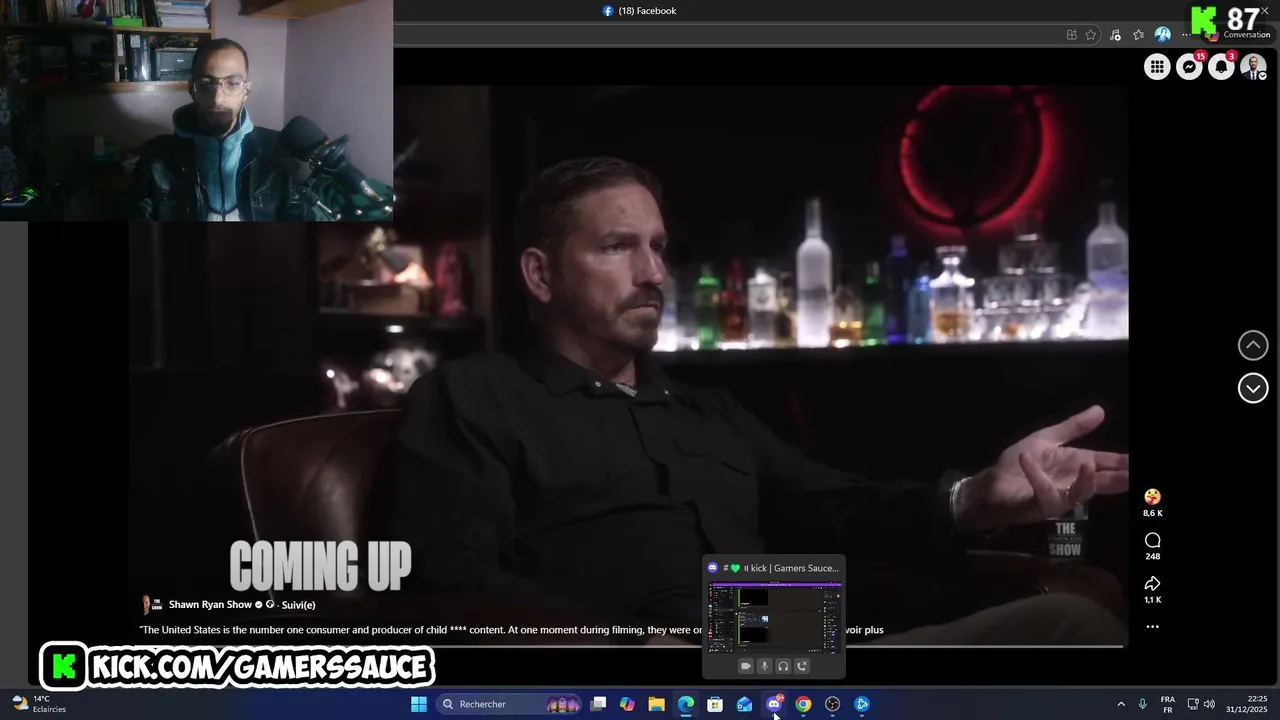Open Task View on the taskbar
The height and width of the screenshot is (720, 1280).
click(598, 704)
